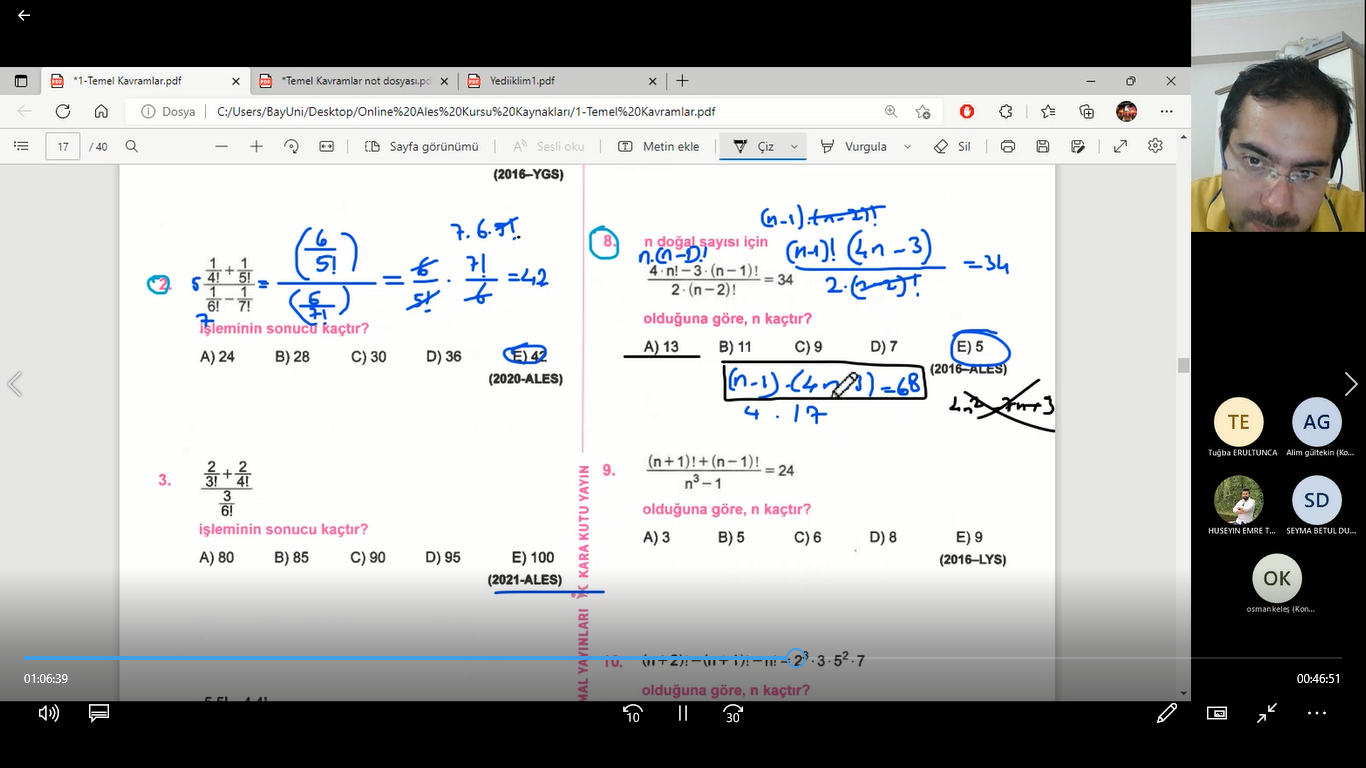Close the Yediiklim1.pdf tab
The image size is (1366, 768).
click(x=653, y=81)
